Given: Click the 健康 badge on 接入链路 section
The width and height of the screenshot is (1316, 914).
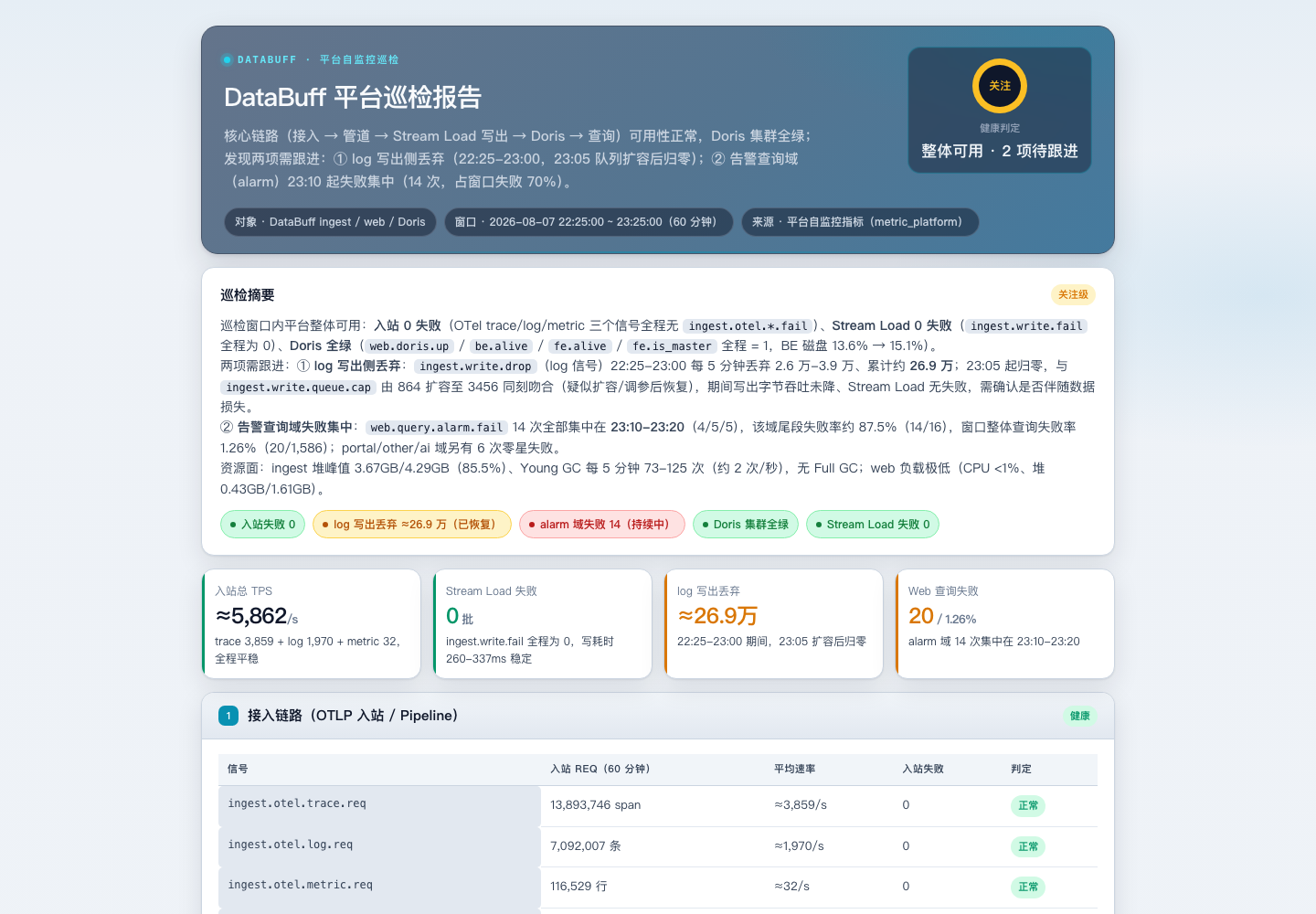Looking at the screenshot, I should click(x=1080, y=716).
